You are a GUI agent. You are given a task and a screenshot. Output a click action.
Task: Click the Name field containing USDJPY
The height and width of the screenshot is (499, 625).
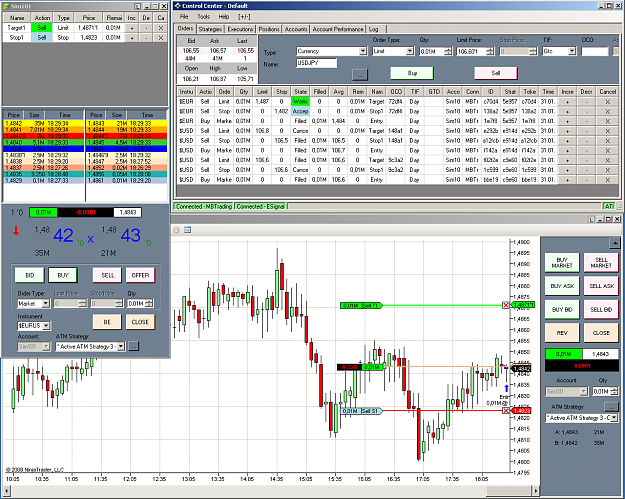316,63
